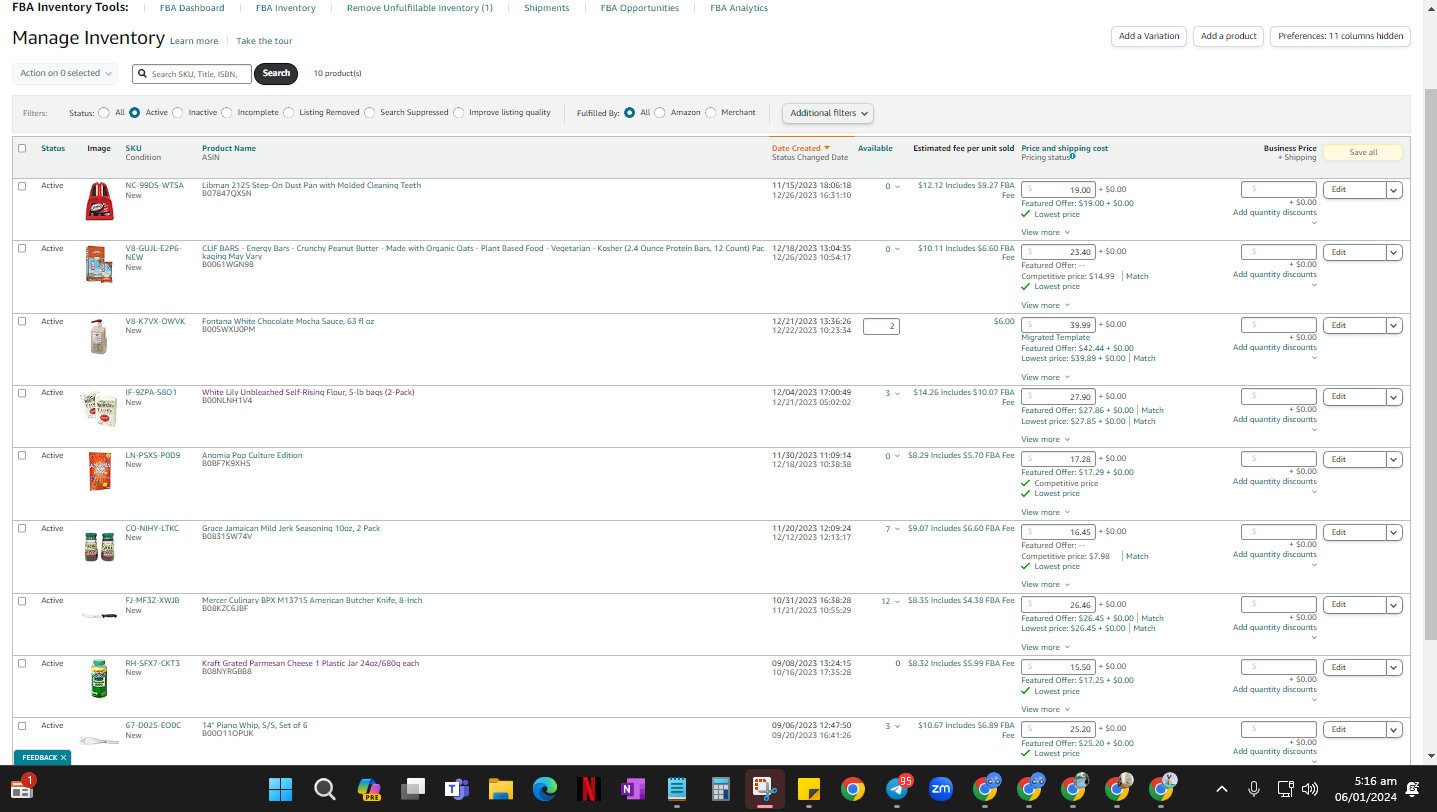Expand the Additional filters dropdown
This screenshot has width=1437, height=812.
tap(828, 113)
